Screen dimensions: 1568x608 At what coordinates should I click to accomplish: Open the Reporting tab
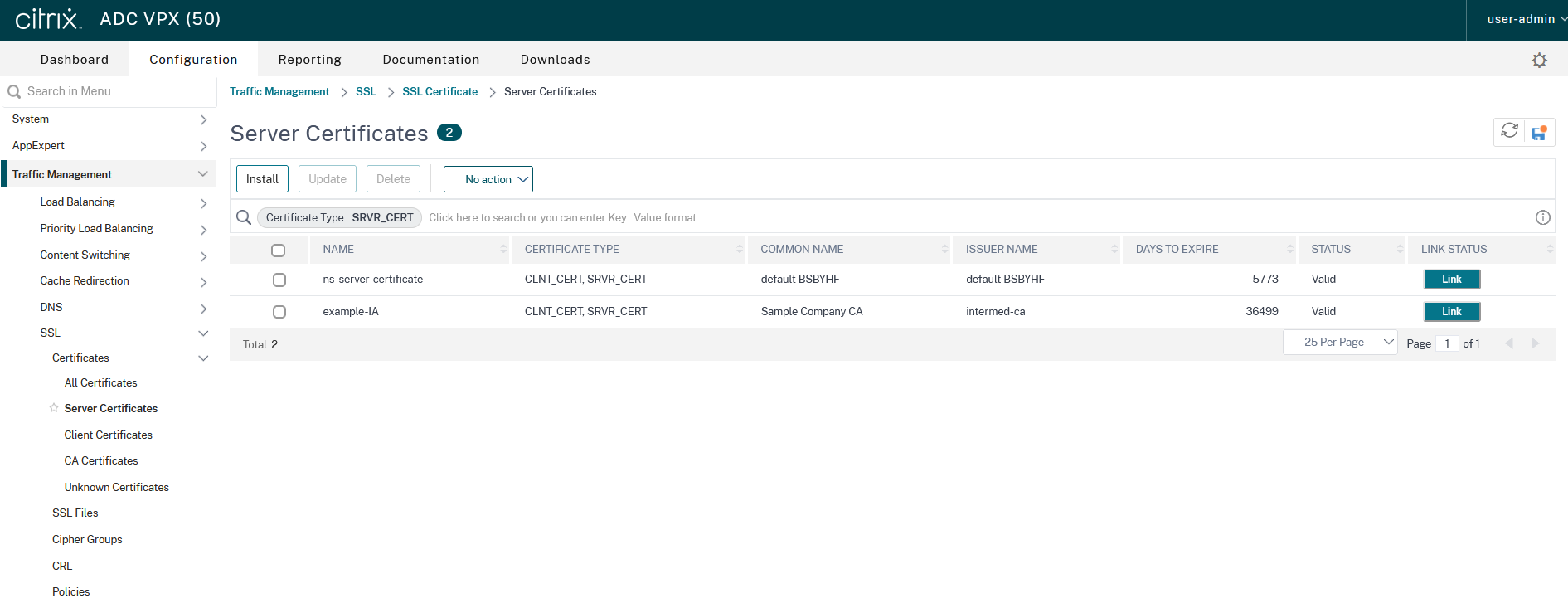pyautogui.click(x=309, y=60)
